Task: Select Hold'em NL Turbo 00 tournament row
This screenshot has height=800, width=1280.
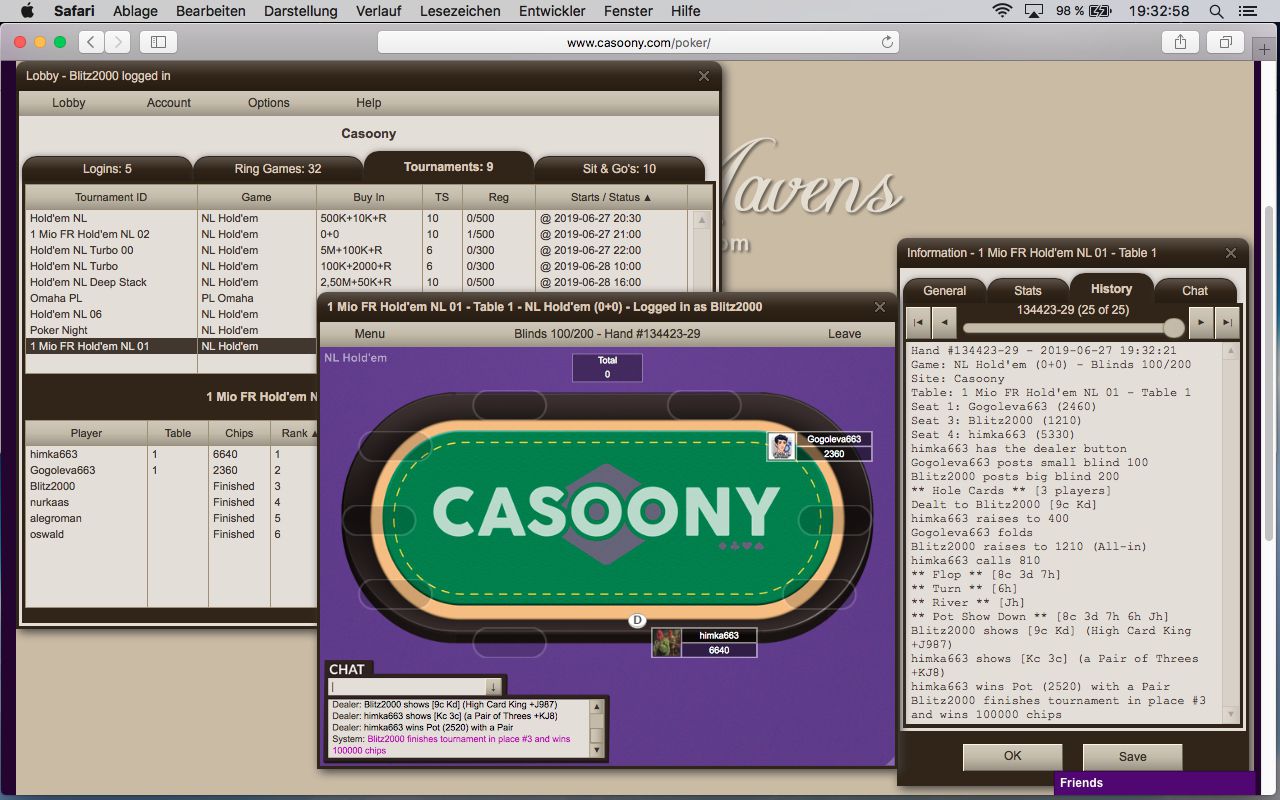Action: (x=358, y=250)
